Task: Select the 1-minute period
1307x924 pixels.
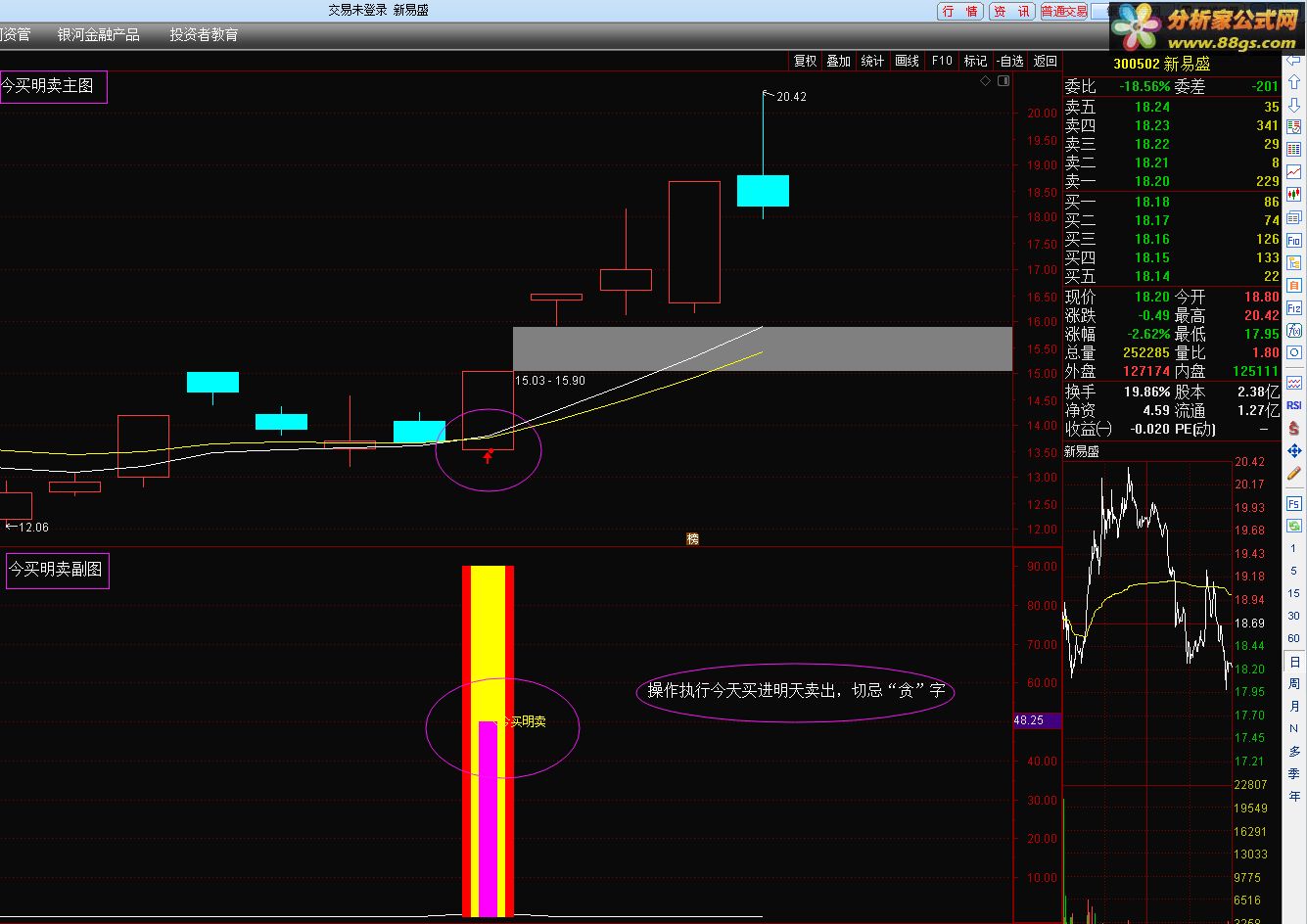Action: pyautogui.click(x=1294, y=548)
